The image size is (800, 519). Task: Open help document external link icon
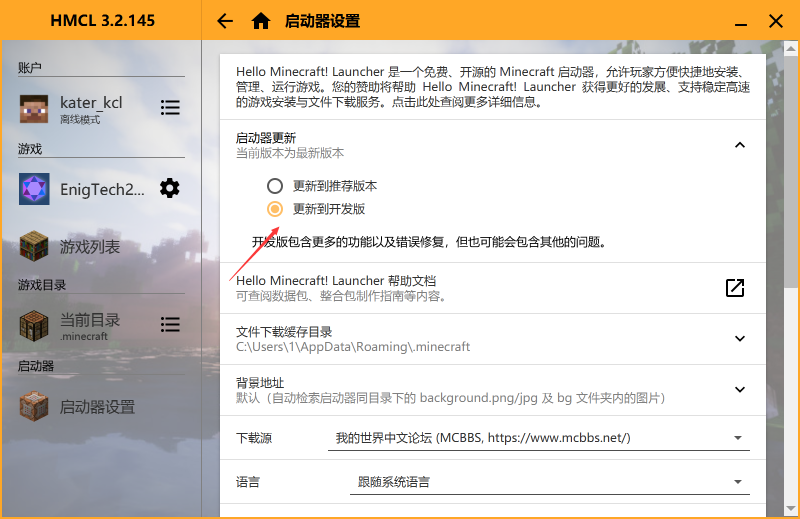tap(735, 288)
